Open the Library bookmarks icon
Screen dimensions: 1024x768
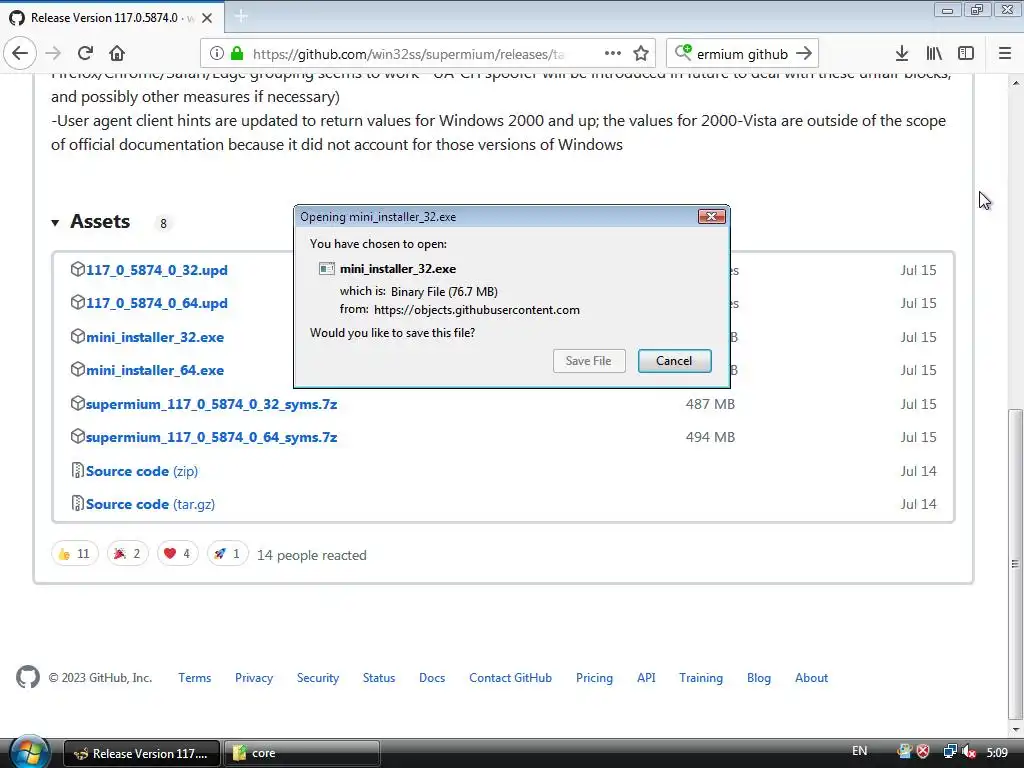point(934,54)
